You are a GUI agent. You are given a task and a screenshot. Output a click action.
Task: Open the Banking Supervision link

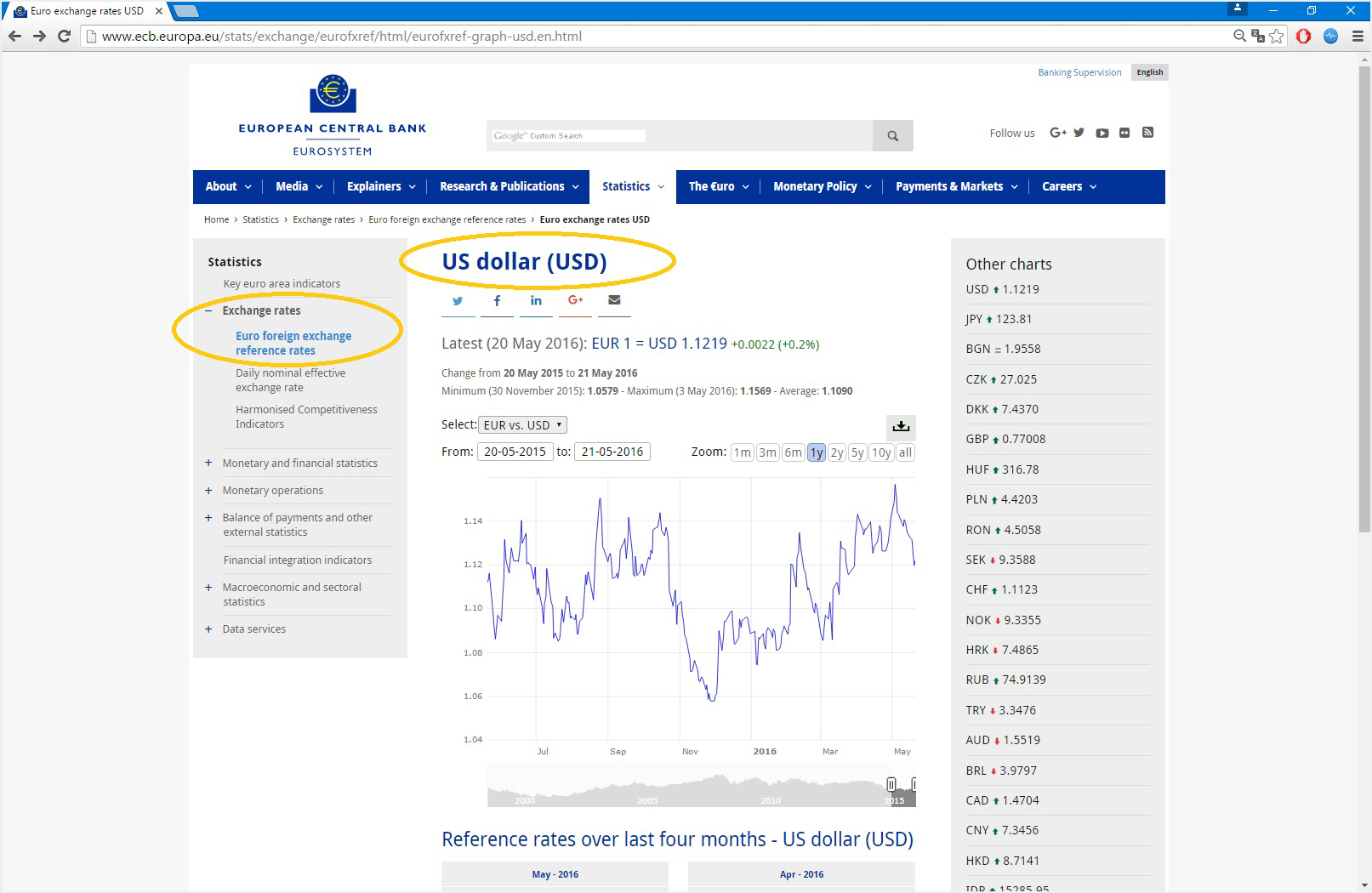tap(1079, 72)
